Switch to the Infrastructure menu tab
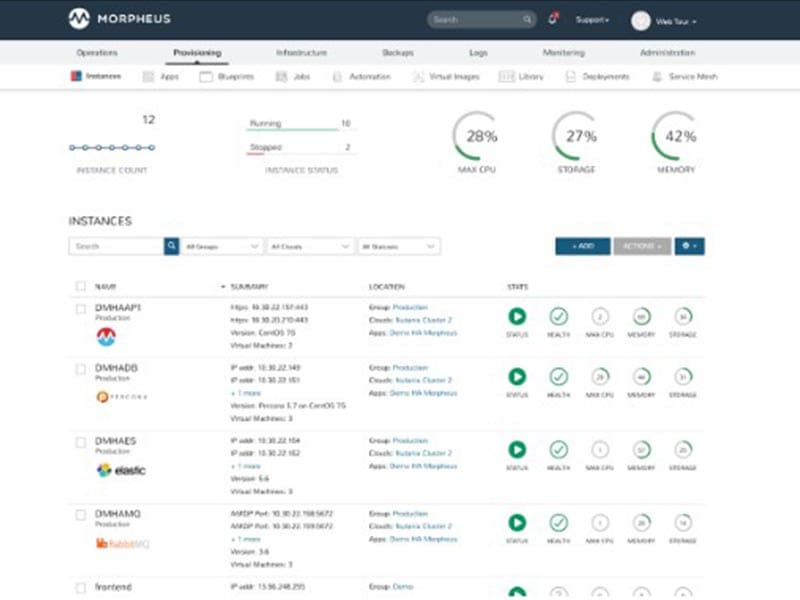 (301, 53)
